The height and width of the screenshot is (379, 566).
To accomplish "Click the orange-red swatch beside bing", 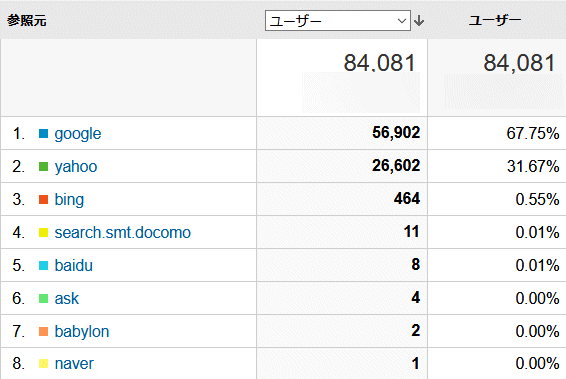I will coord(43,200).
